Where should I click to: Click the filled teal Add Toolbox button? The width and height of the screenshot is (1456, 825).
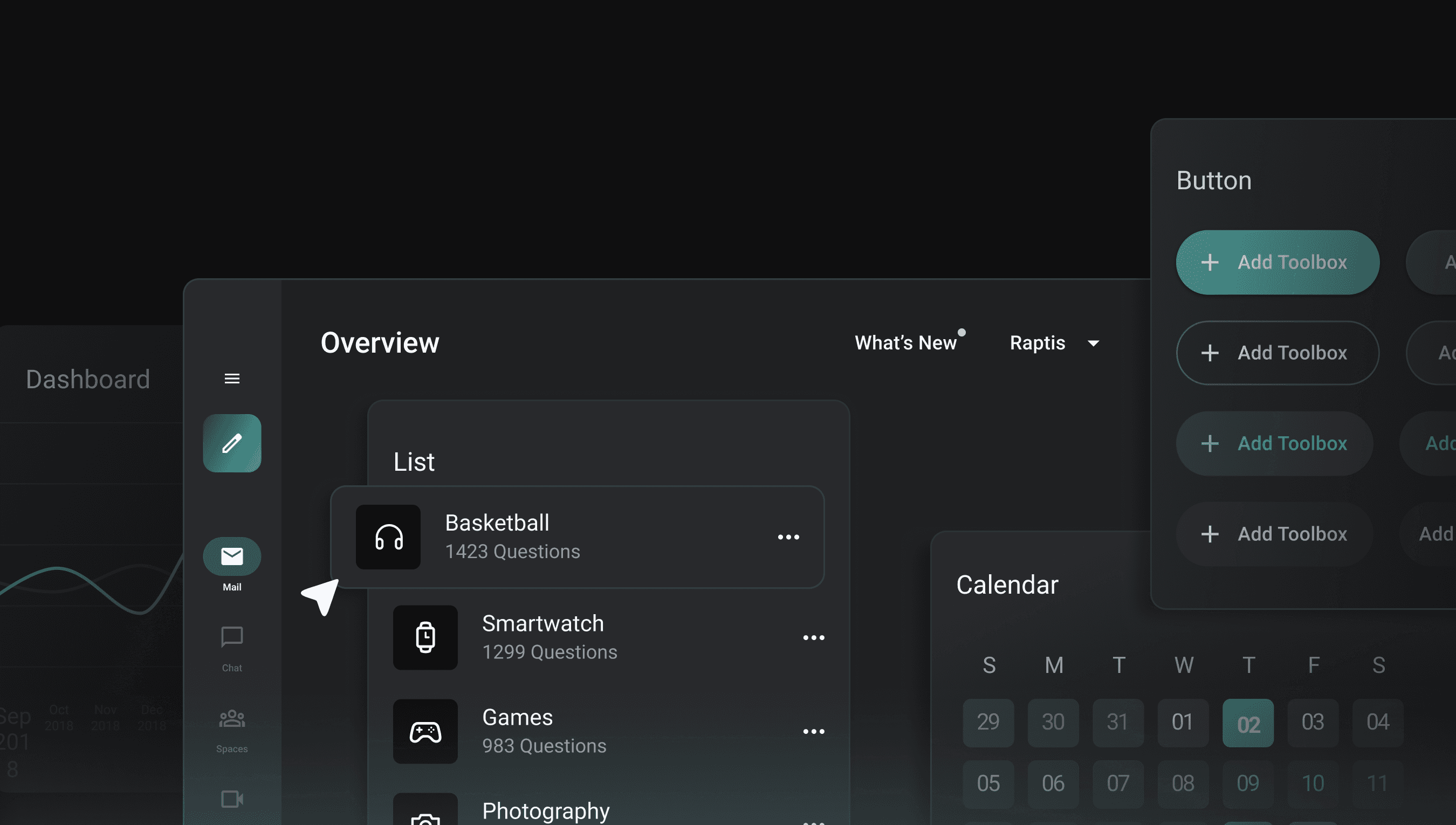point(1278,263)
